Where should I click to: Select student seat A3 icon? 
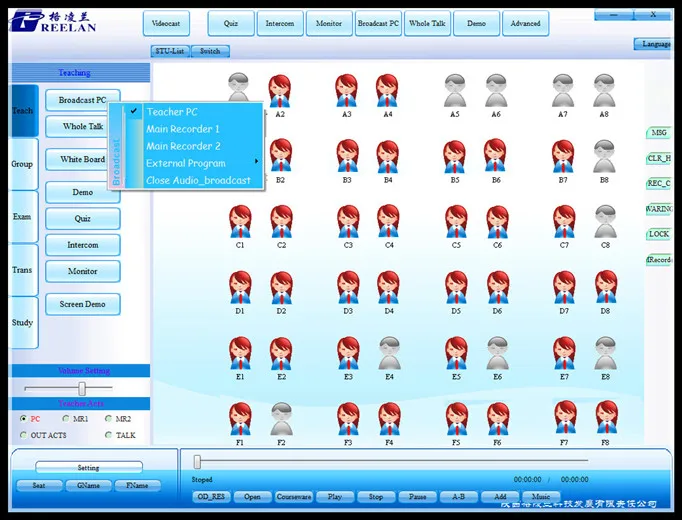coord(347,91)
